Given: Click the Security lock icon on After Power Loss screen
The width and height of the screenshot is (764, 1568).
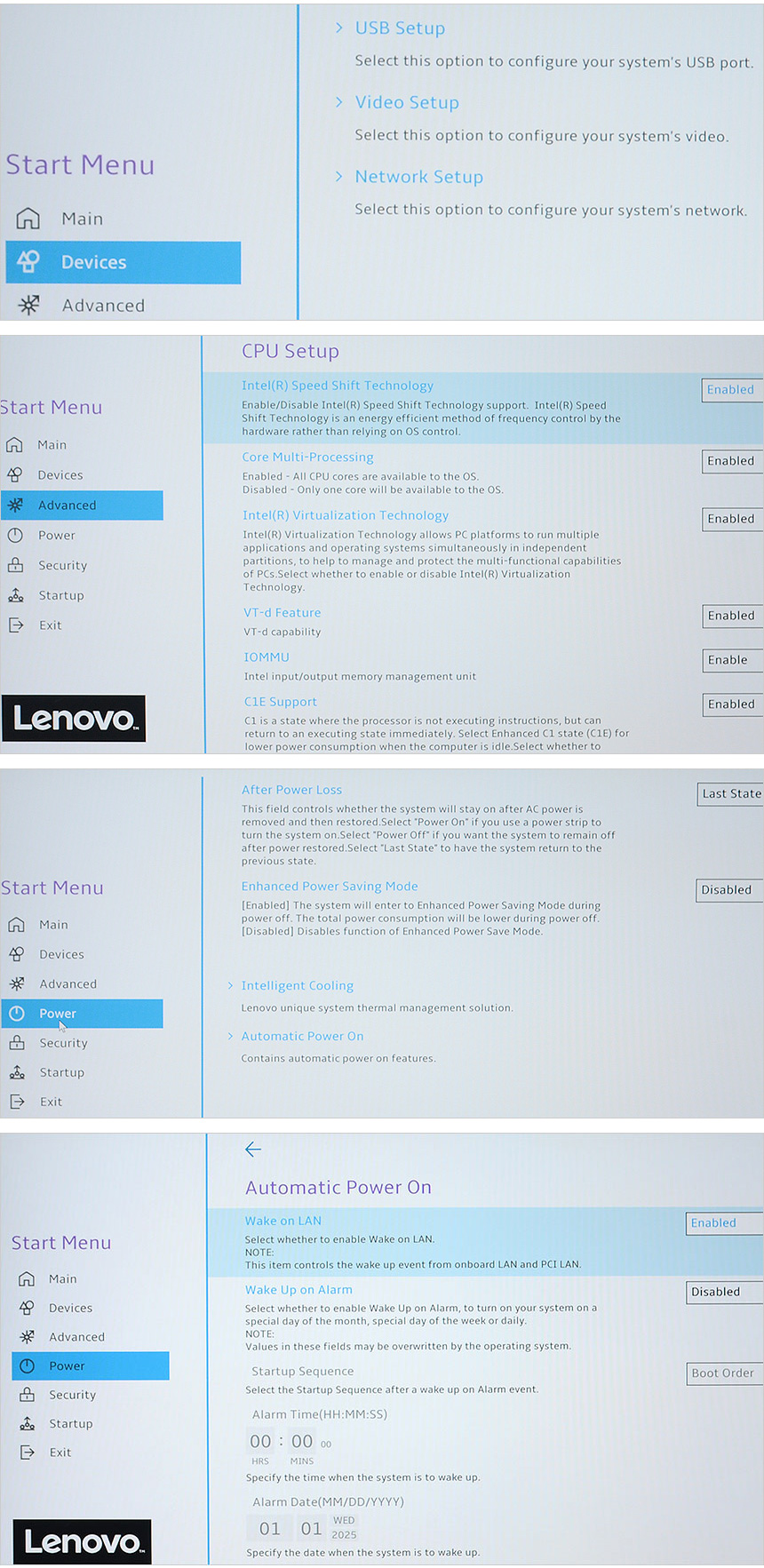Looking at the screenshot, I should [17, 1042].
